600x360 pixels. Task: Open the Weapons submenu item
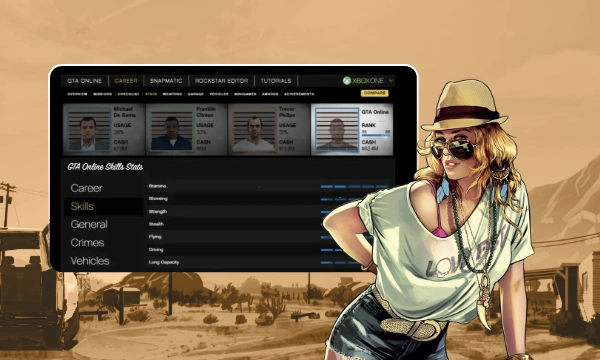click(172, 94)
